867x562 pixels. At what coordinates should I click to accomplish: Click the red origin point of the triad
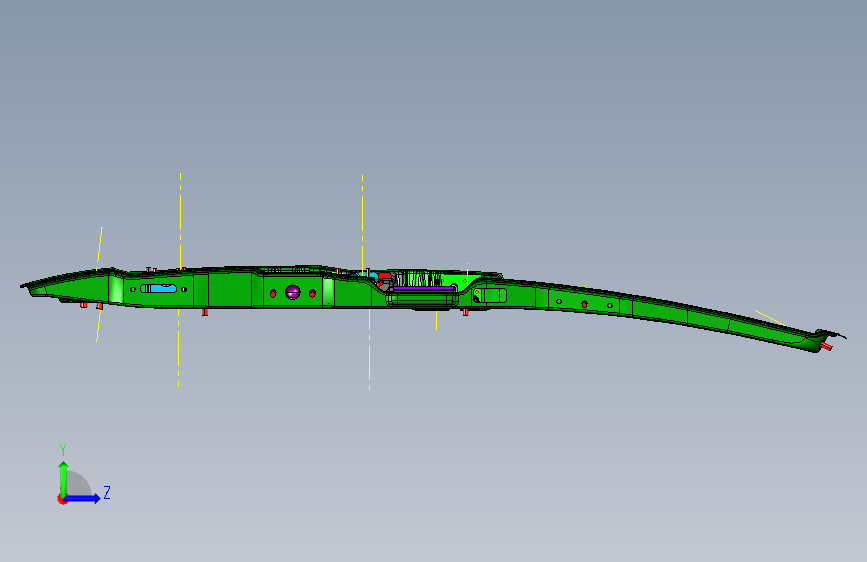point(62,499)
